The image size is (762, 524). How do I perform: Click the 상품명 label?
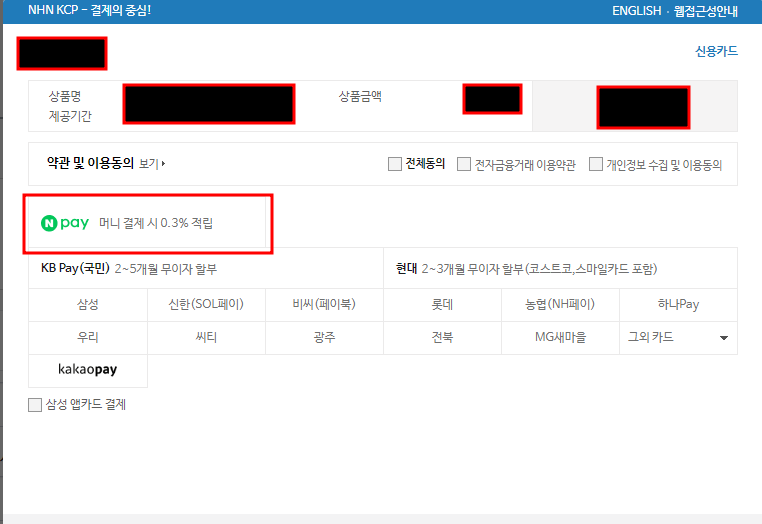coord(65,96)
